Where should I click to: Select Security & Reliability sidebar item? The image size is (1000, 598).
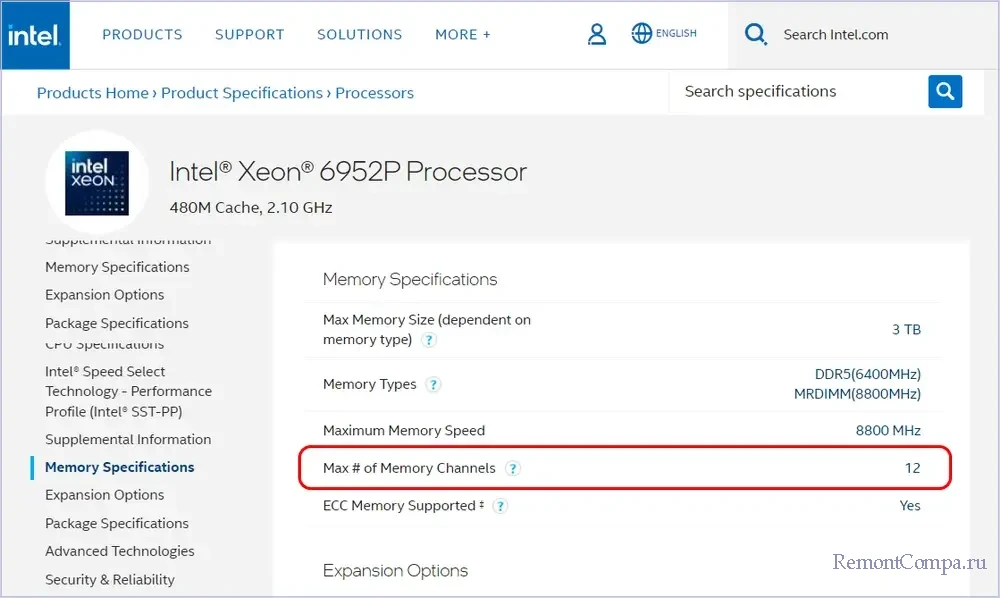(x=109, y=579)
